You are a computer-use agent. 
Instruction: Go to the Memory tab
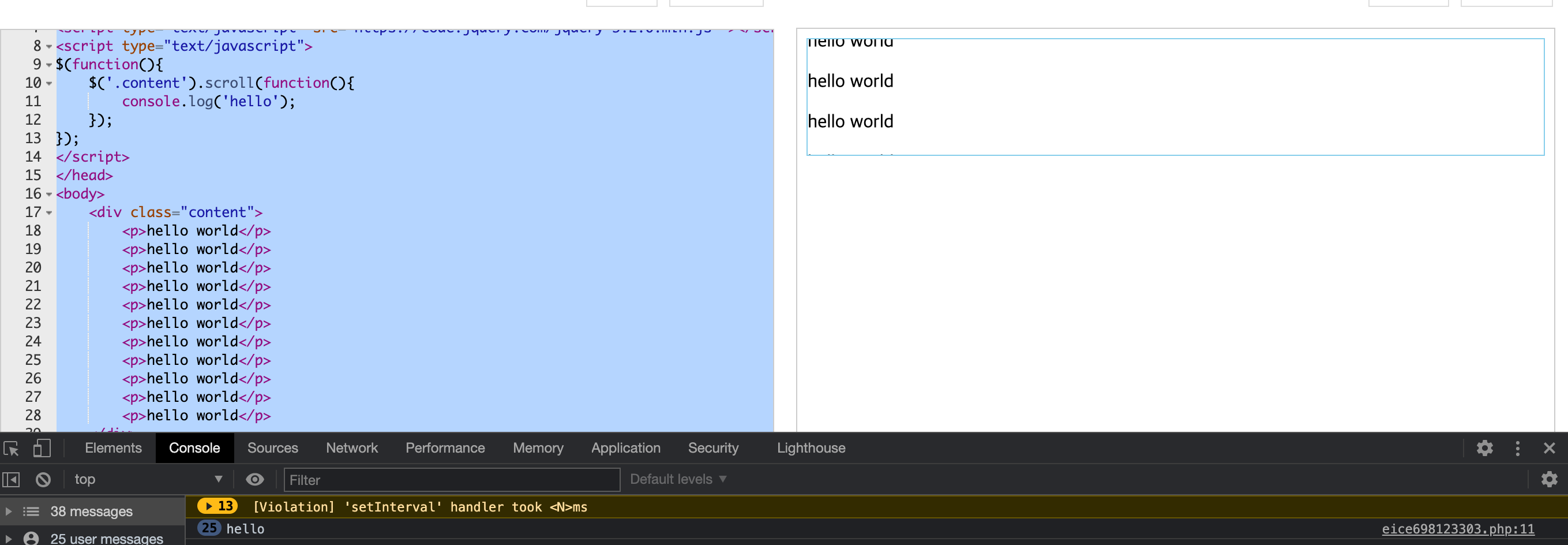pyautogui.click(x=538, y=447)
